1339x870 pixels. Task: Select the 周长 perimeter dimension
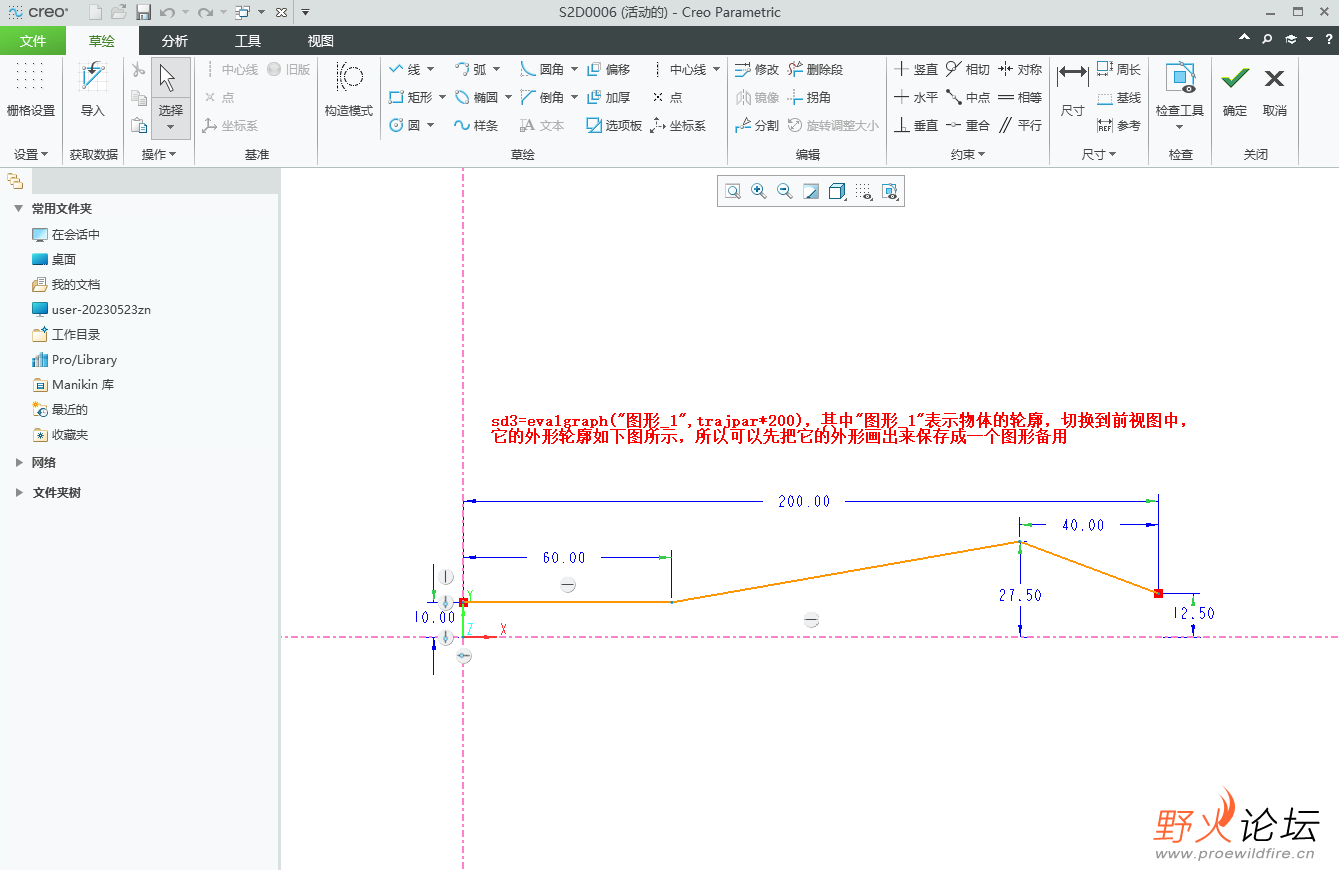point(1119,69)
